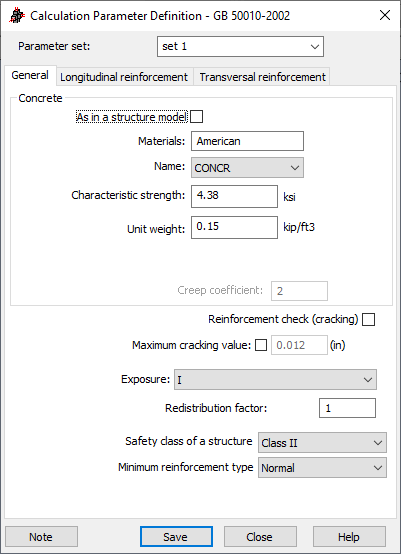Switch to the Longitudinal reinforcement tab
The width and height of the screenshot is (401, 554).
(124, 77)
